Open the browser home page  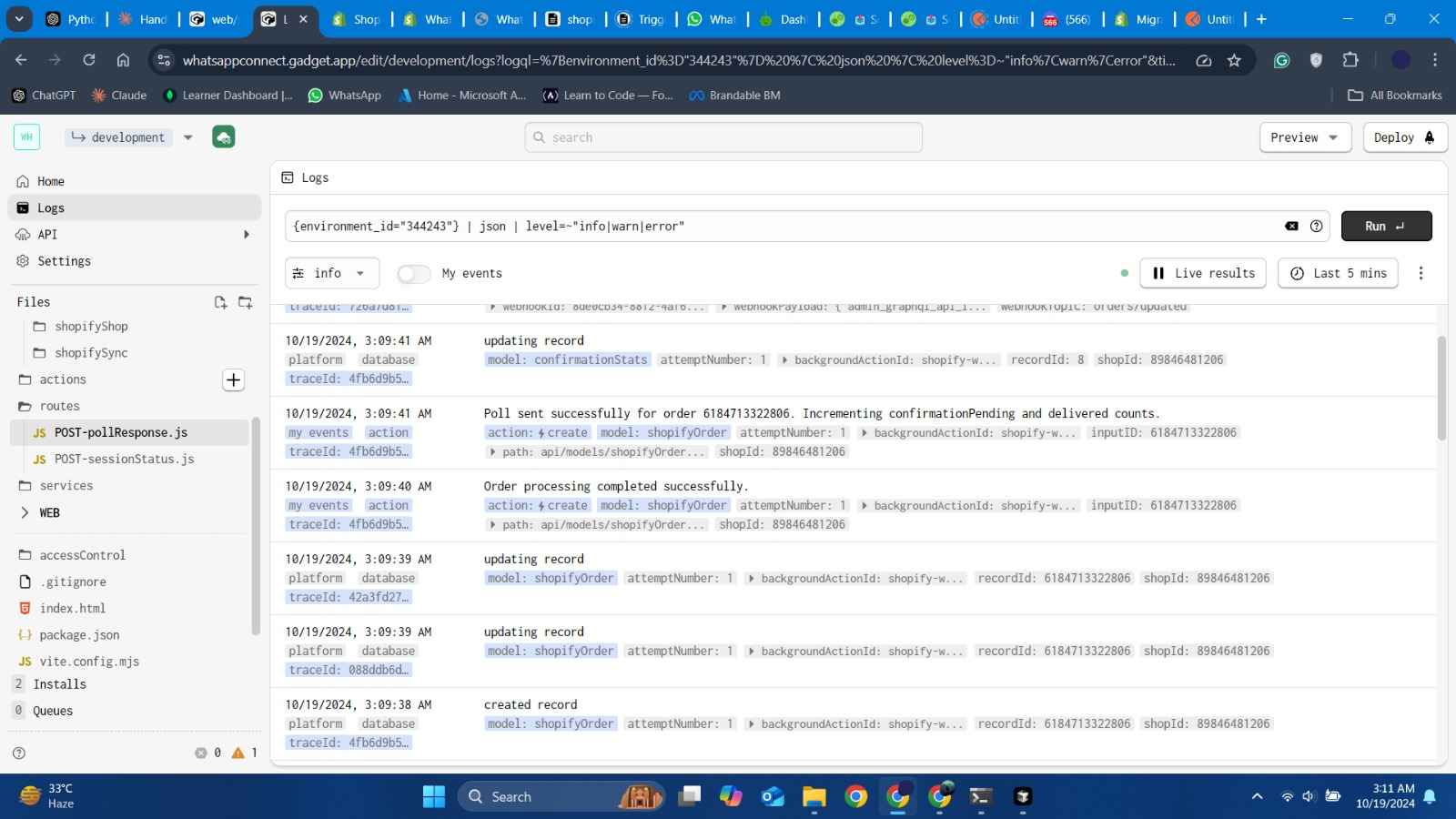pyautogui.click(x=123, y=60)
